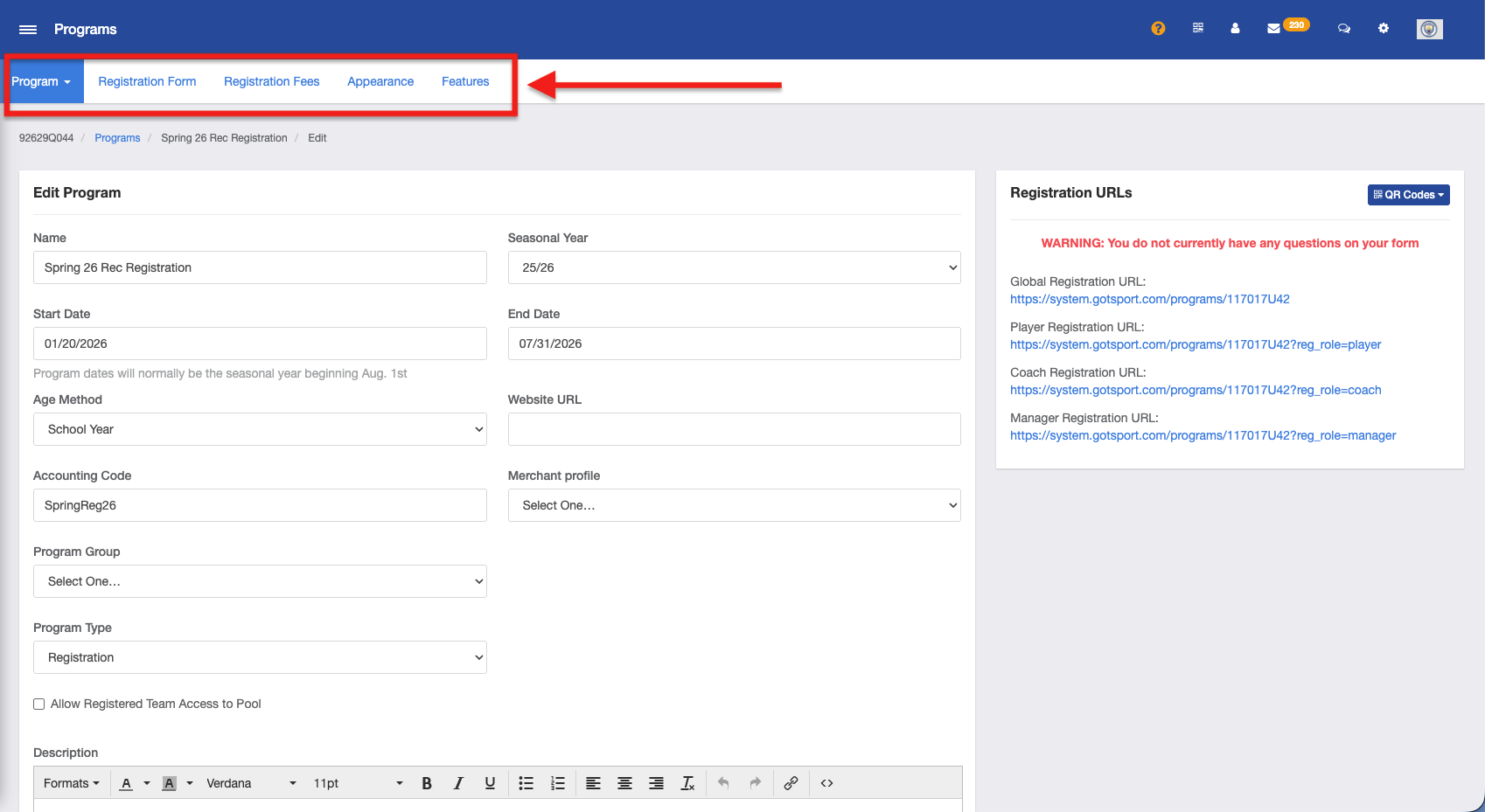Screen dimensions: 1485x812
Task: Click the user account person icon
Action: click(1235, 29)
